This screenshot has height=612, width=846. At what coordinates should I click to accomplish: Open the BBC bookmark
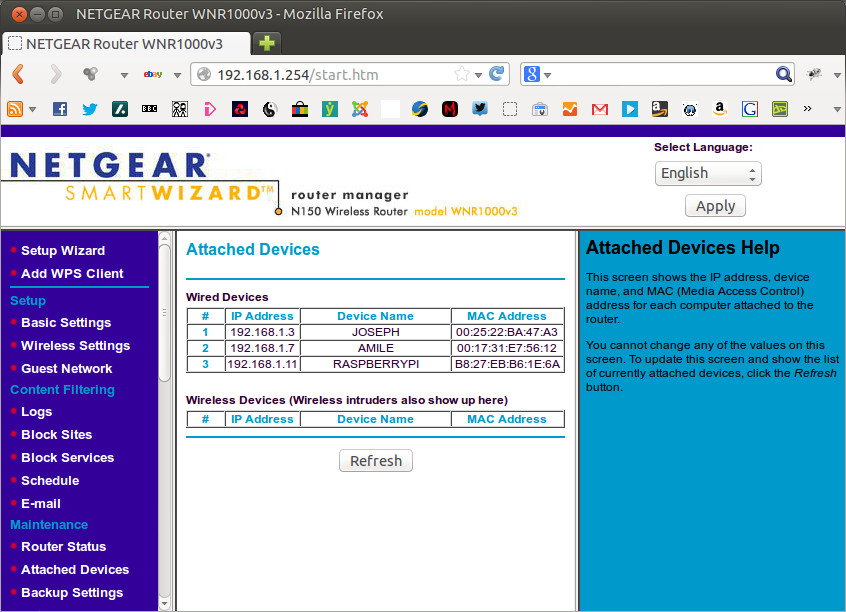point(149,109)
